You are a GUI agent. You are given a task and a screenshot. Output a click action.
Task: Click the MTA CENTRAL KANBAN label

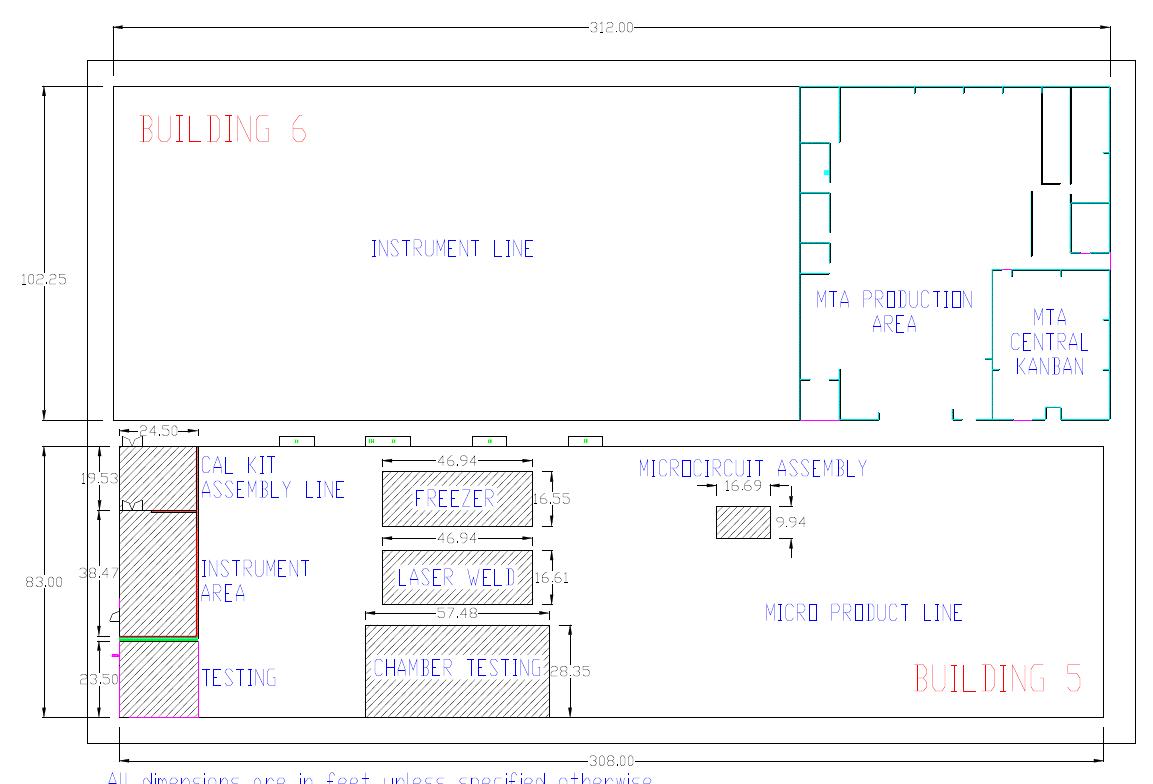tap(1049, 342)
